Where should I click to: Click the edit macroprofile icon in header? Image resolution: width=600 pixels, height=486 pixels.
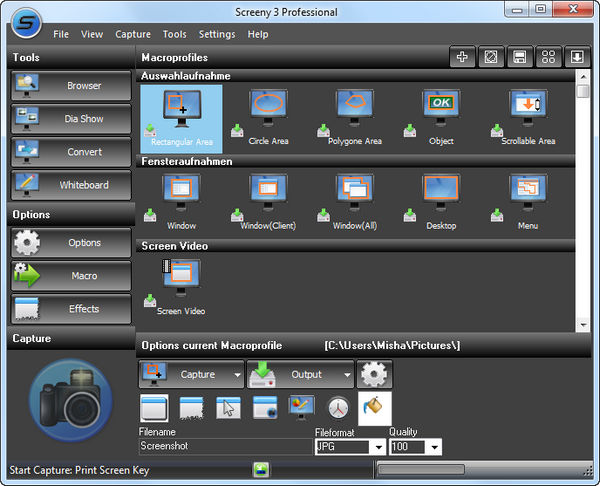[491, 57]
